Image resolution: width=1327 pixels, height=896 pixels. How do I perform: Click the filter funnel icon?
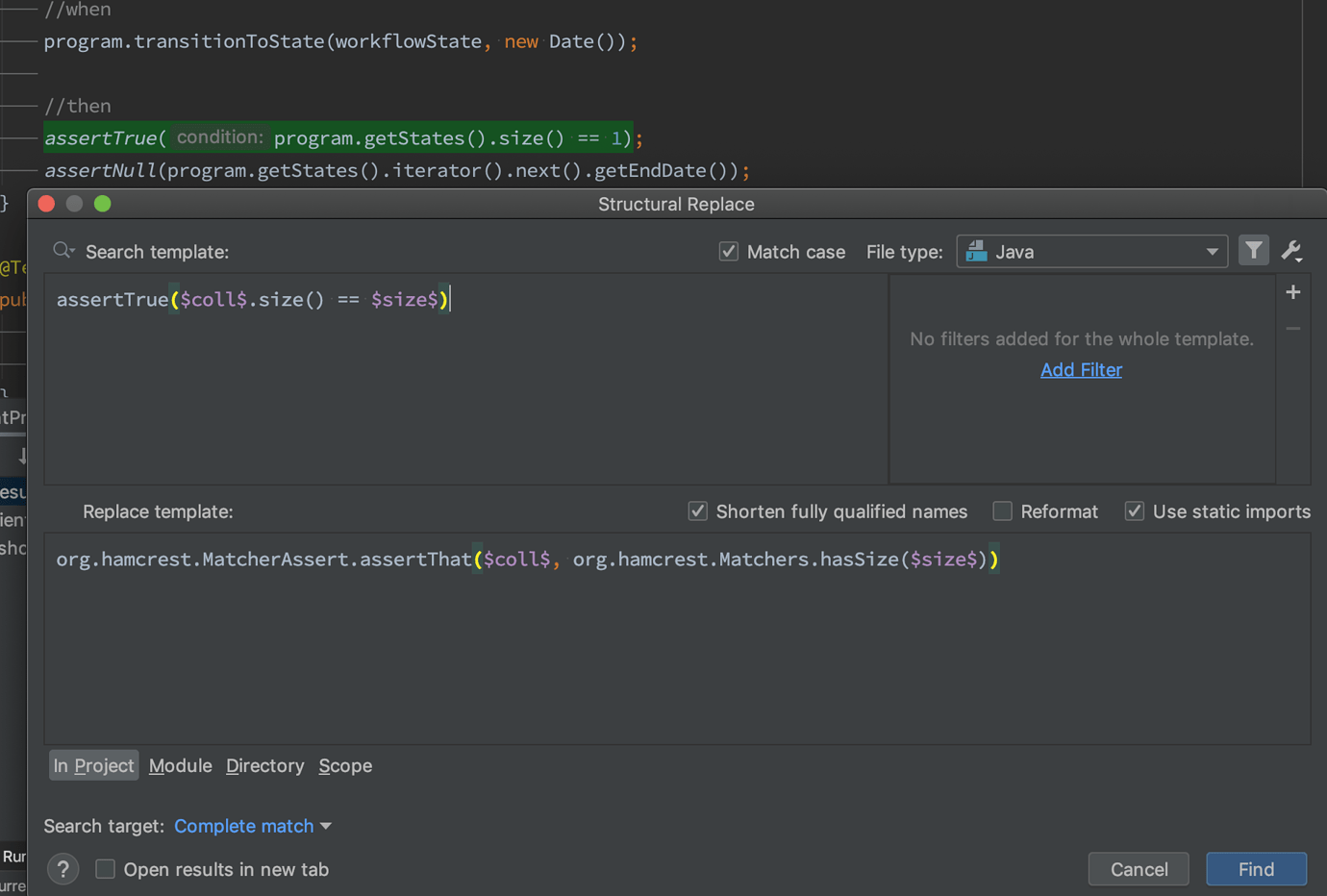[1253, 251]
